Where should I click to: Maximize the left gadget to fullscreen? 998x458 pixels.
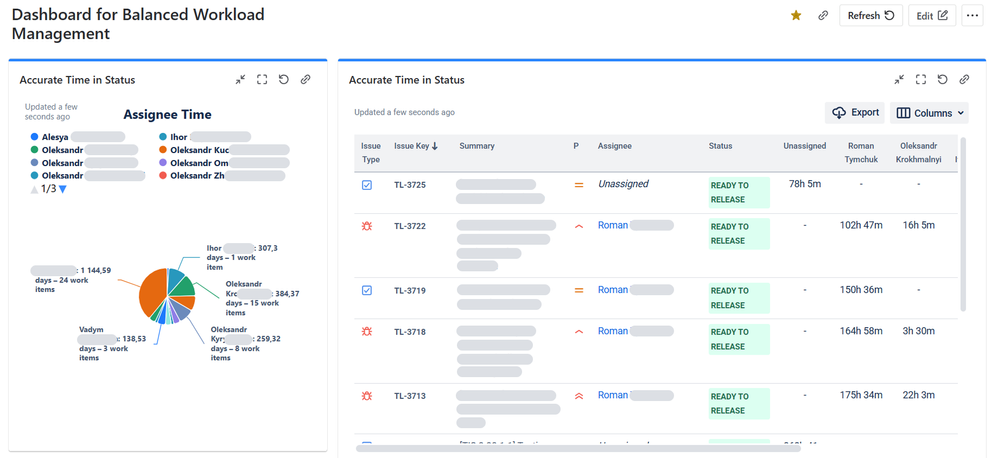coord(262,80)
